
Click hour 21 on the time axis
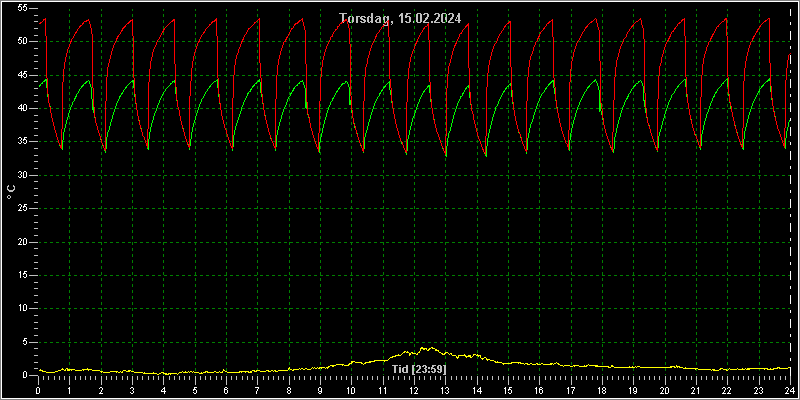(x=695, y=390)
